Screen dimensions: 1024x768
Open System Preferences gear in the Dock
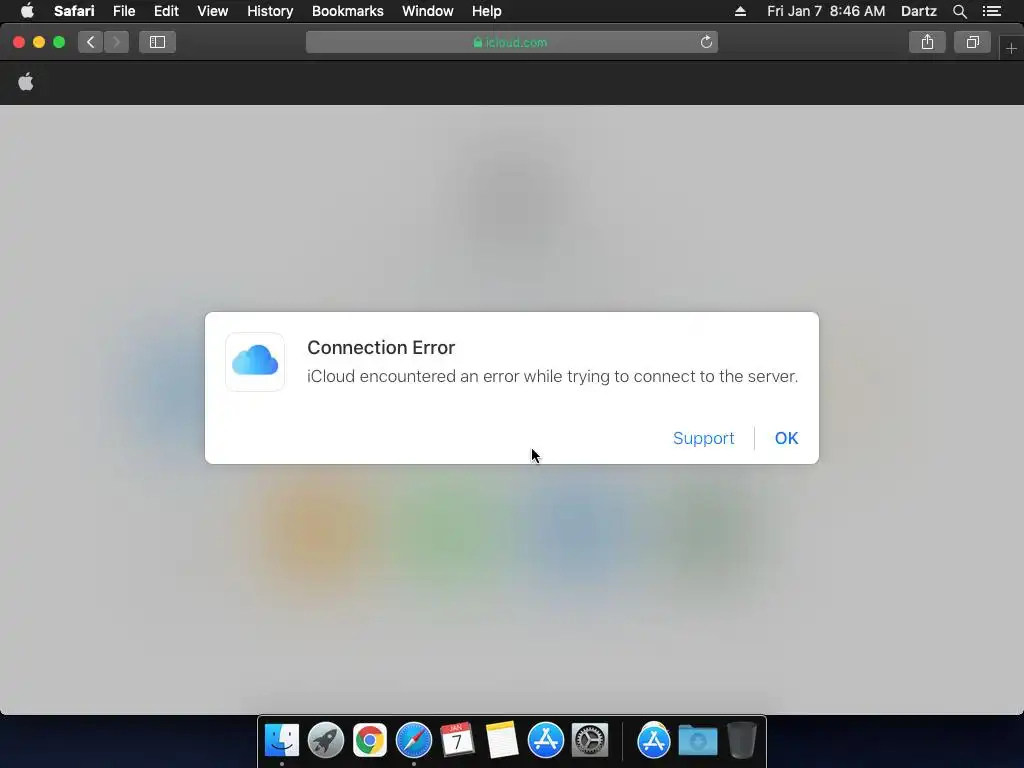pos(590,740)
